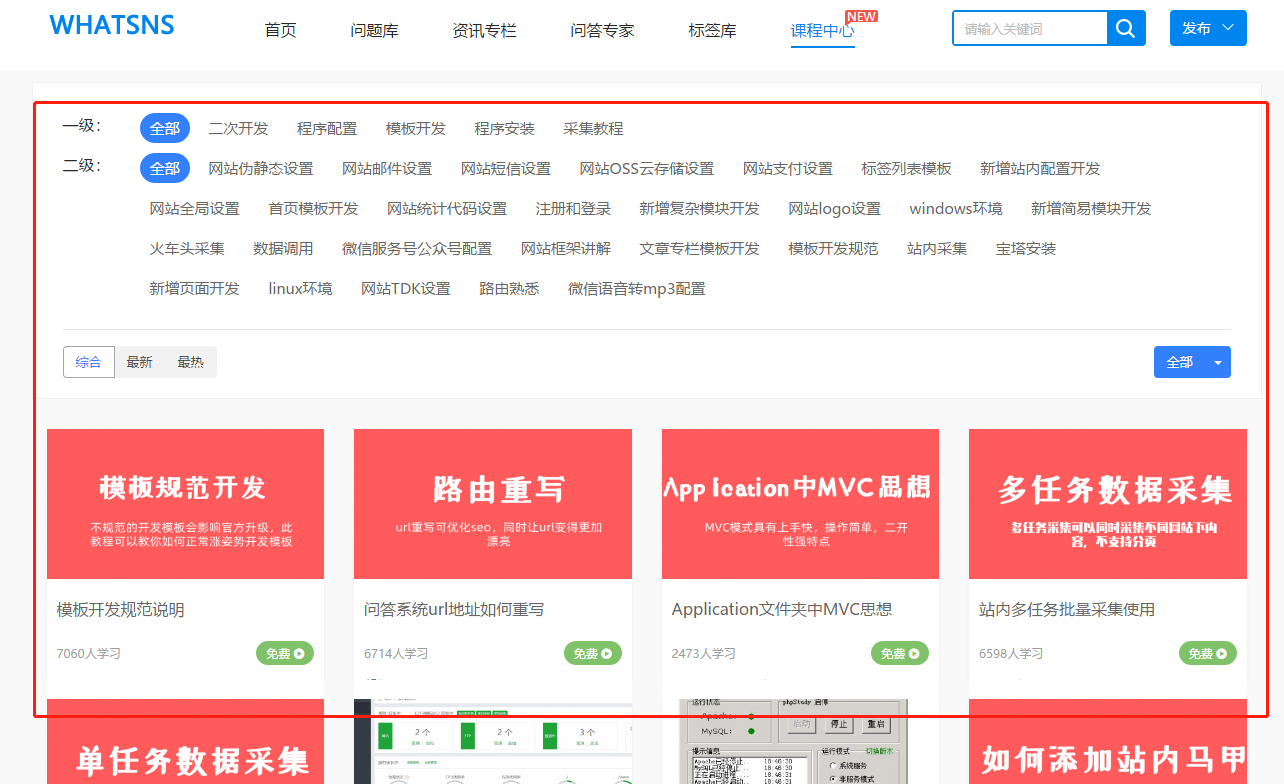Image resolution: width=1284 pixels, height=784 pixels.
Task: Open the 问答专家 navigation item
Action: [602, 31]
